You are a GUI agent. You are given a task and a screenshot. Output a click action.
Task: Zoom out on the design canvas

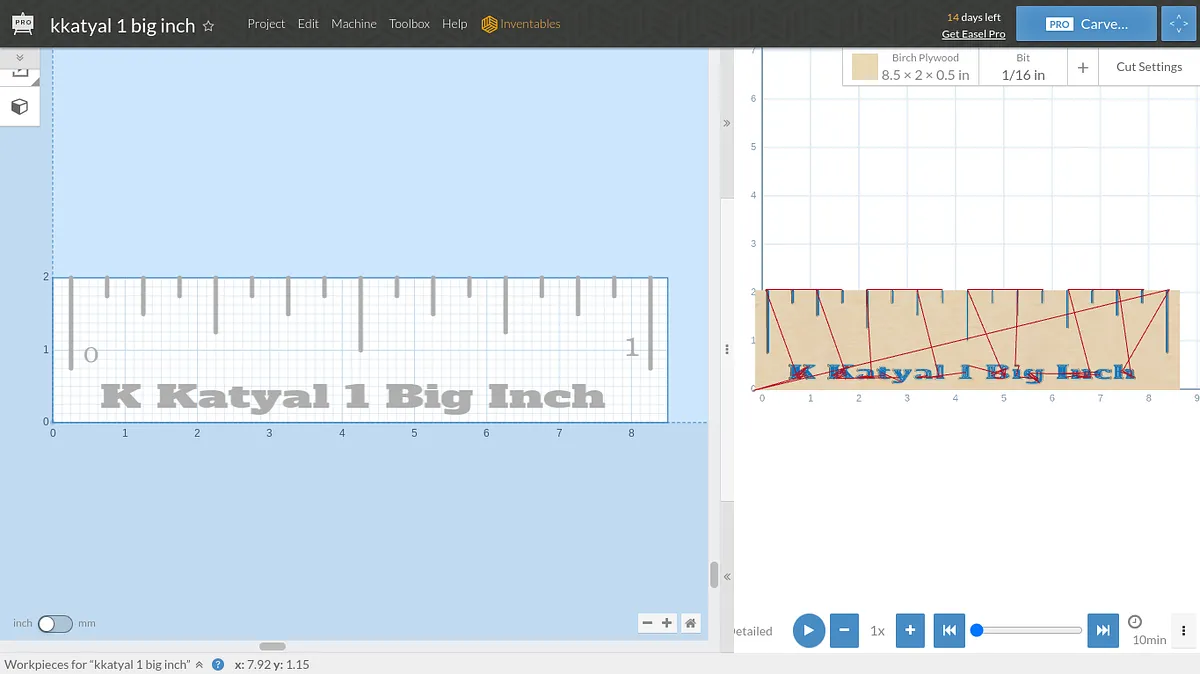[x=647, y=623]
